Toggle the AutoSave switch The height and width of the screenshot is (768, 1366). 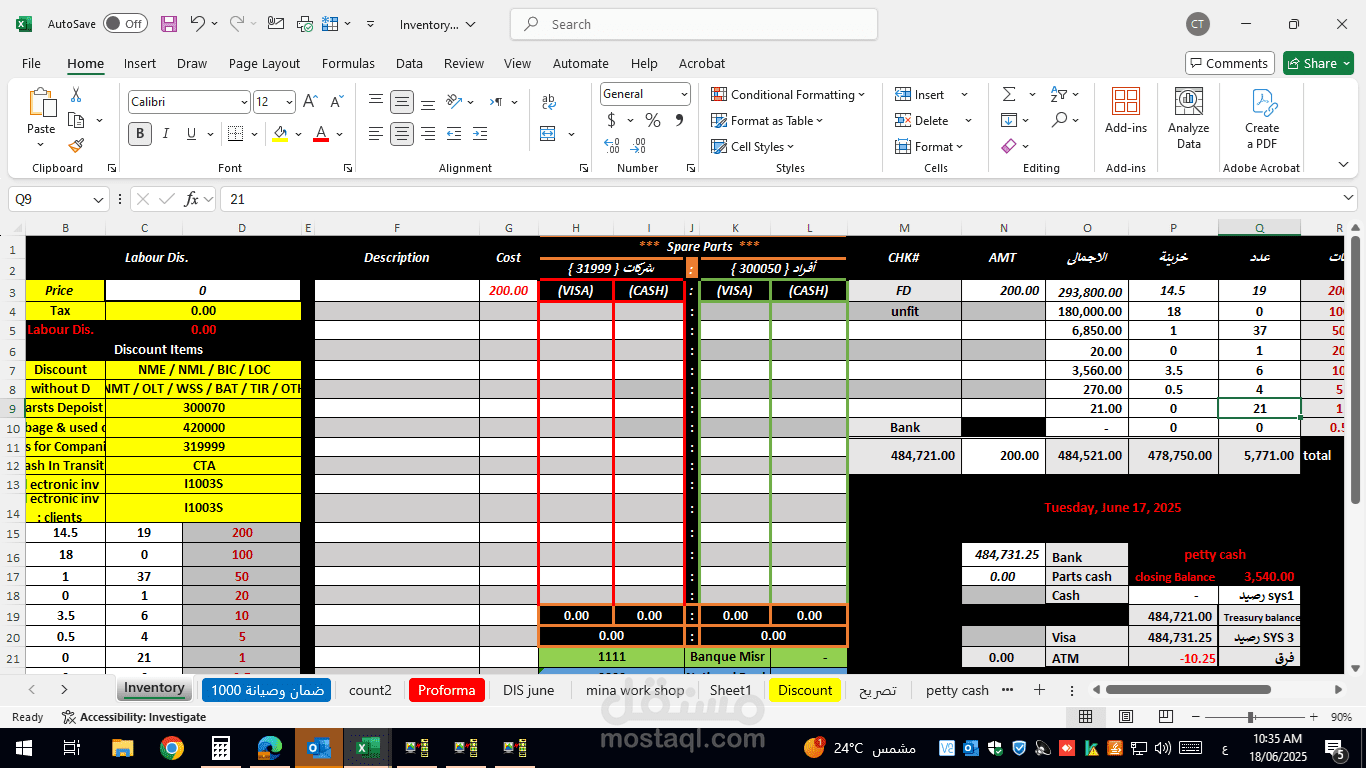tap(125, 24)
